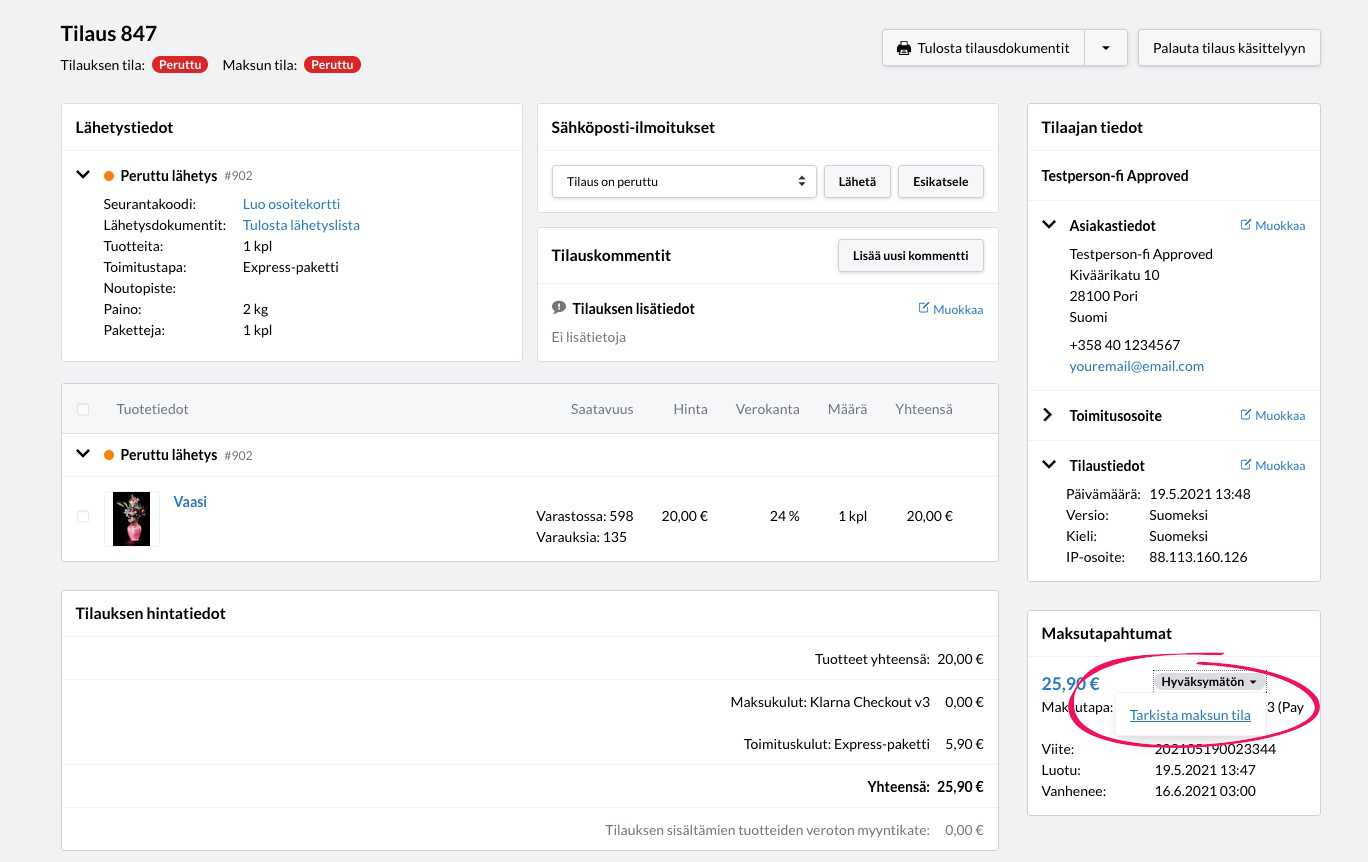
Task: Click the orange status dot in product table
Action: click(x=109, y=455)
